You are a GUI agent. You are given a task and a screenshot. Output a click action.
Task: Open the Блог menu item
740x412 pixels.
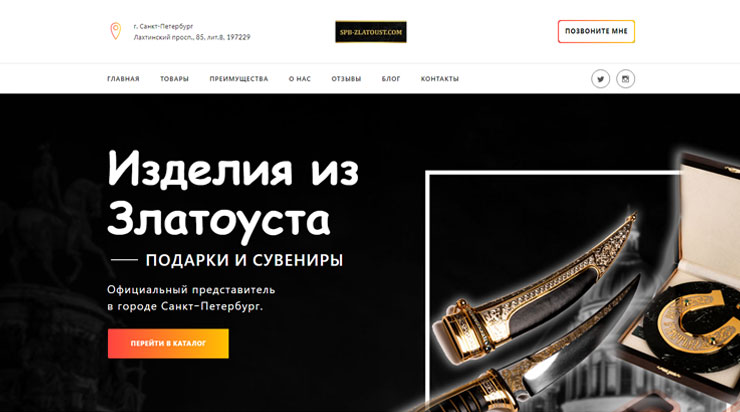pyautogui.click(x=391, y=79)
